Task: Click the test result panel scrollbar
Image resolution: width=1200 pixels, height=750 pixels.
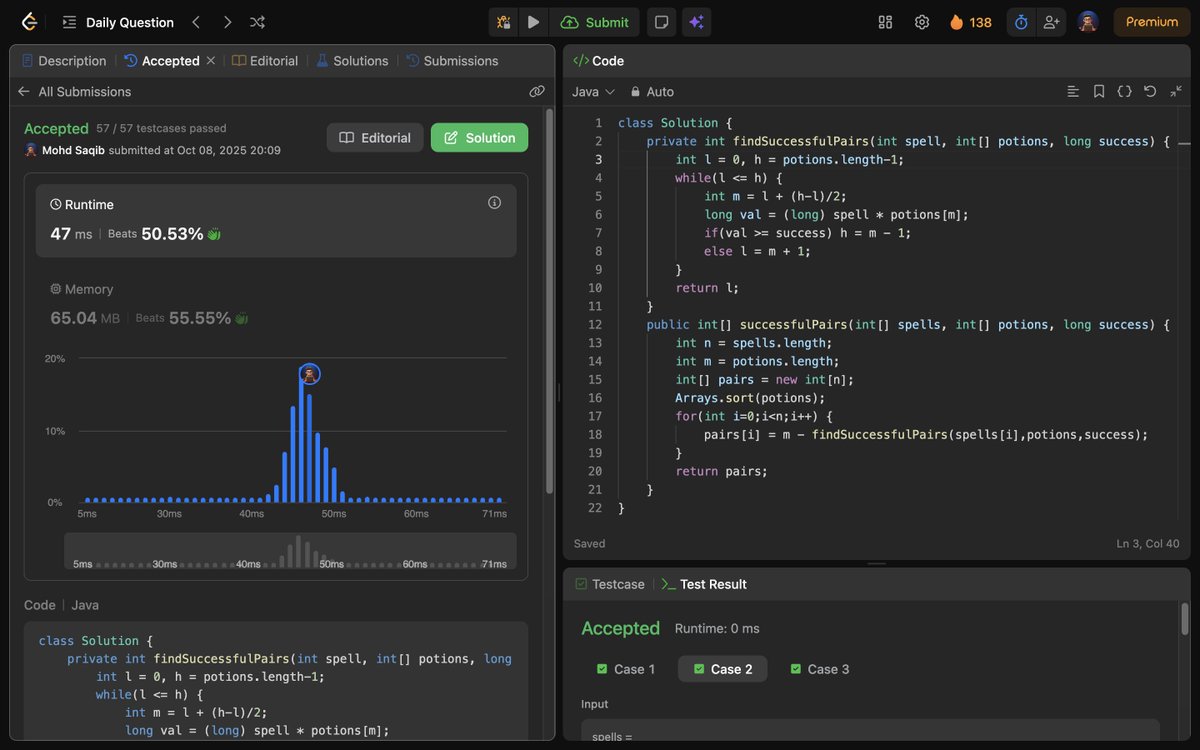Action: click(1185, 620)
